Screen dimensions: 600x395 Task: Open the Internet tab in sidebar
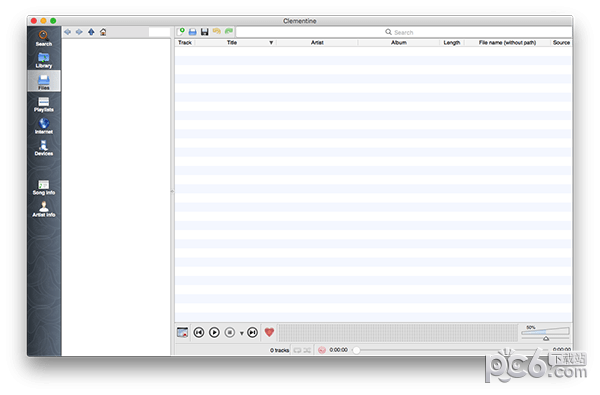point(44,126)
